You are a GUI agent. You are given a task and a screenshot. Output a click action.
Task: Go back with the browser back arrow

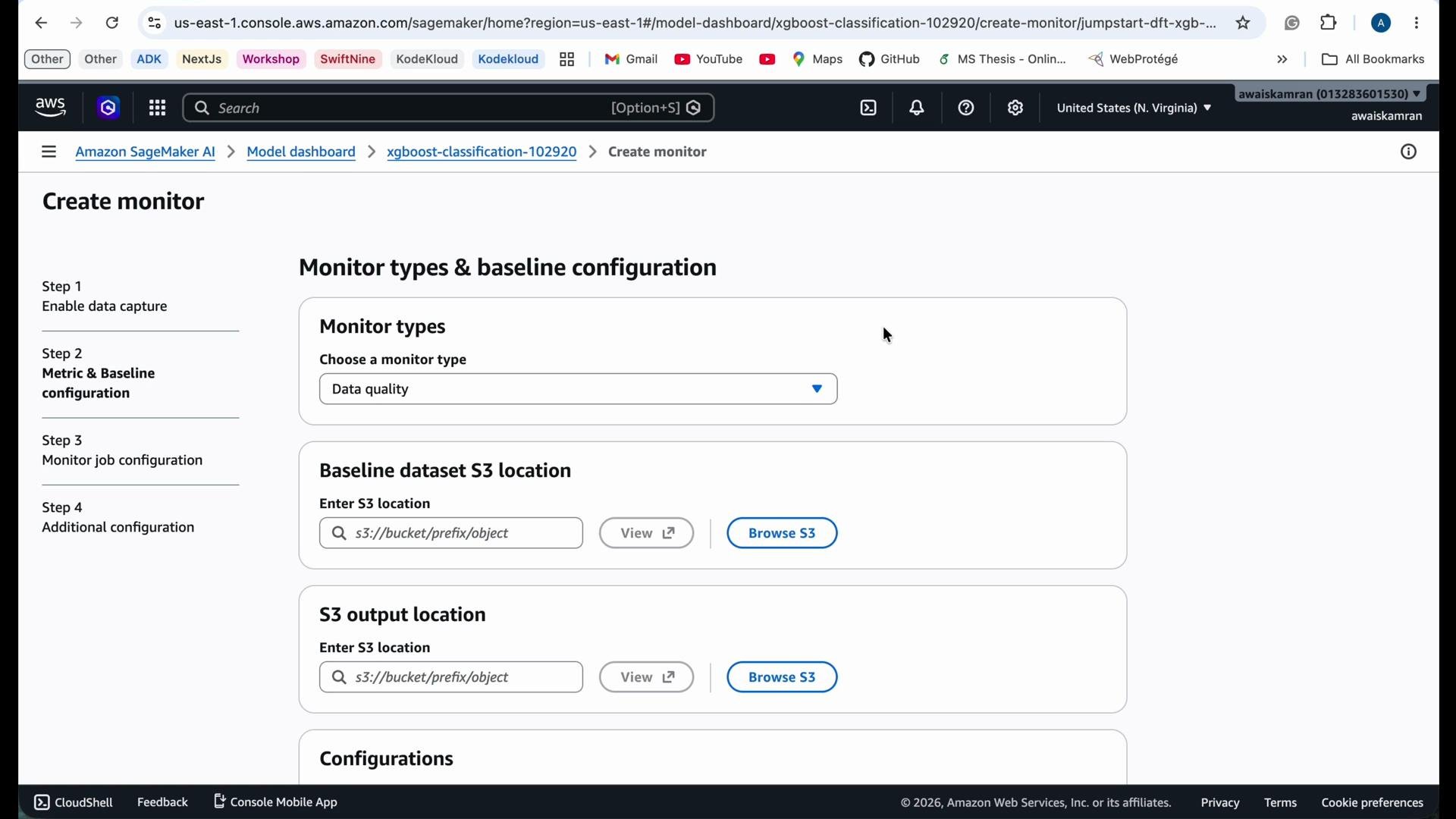pos(41,24)
